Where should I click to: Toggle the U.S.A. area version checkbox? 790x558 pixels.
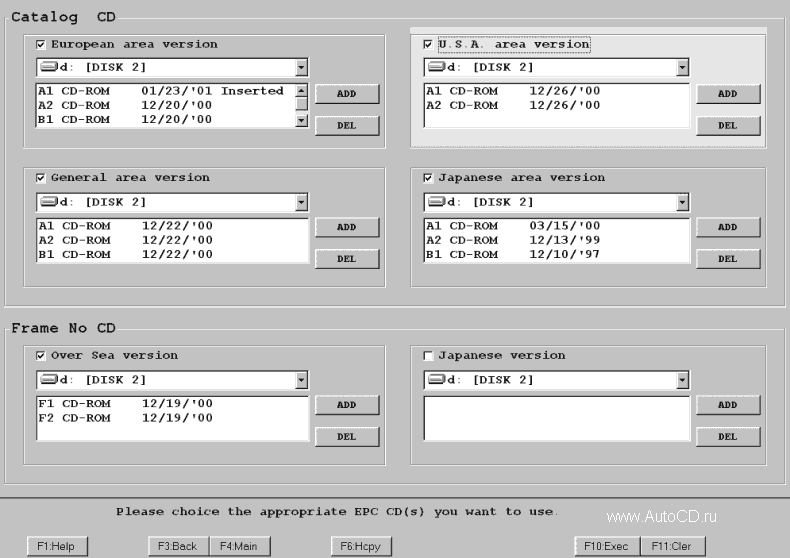pyautogui.click(x=429, y=44)
